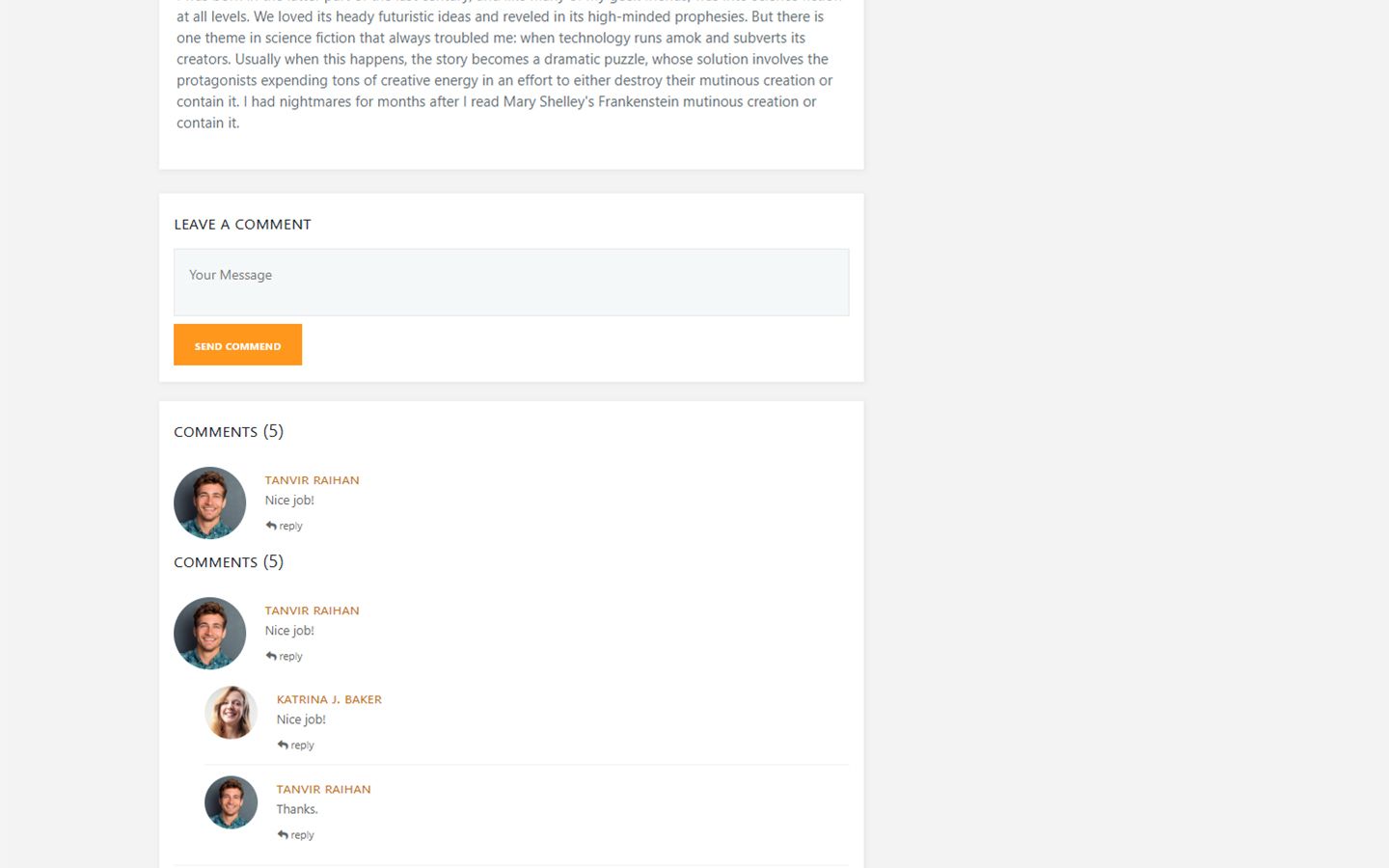
Task: Click the article paragraph mentioning Frankenstein
Action: click(504, 69)
